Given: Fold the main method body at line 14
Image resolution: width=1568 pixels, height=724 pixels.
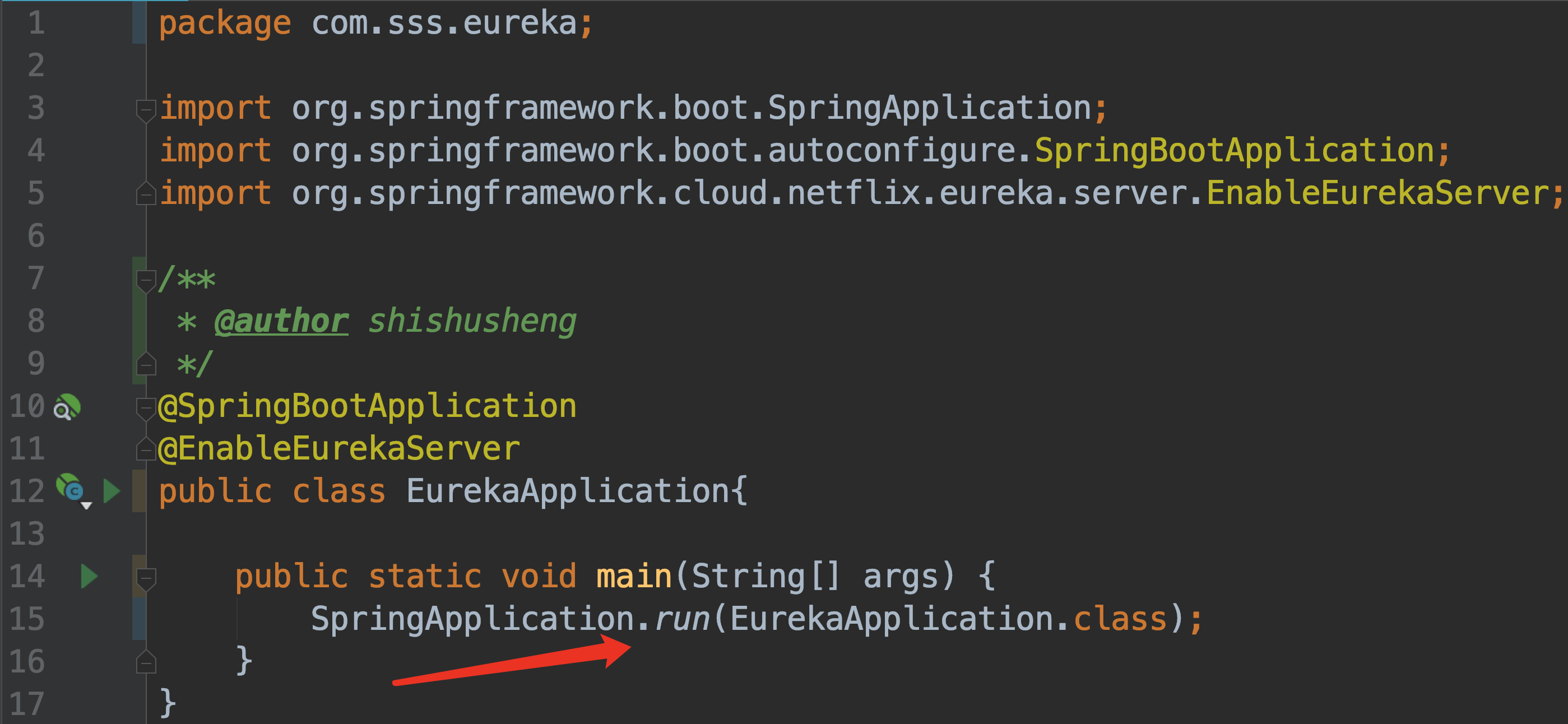Looking at the screenshot, I should click(146, 577).
